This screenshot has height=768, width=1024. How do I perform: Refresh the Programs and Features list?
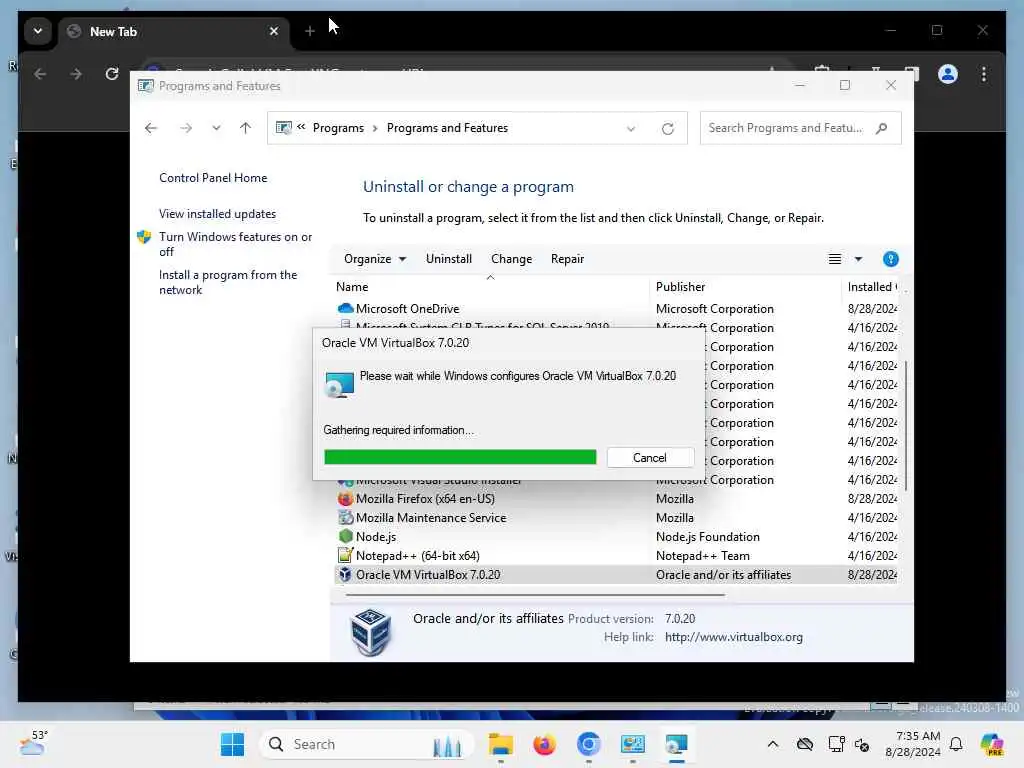[667, 129]
